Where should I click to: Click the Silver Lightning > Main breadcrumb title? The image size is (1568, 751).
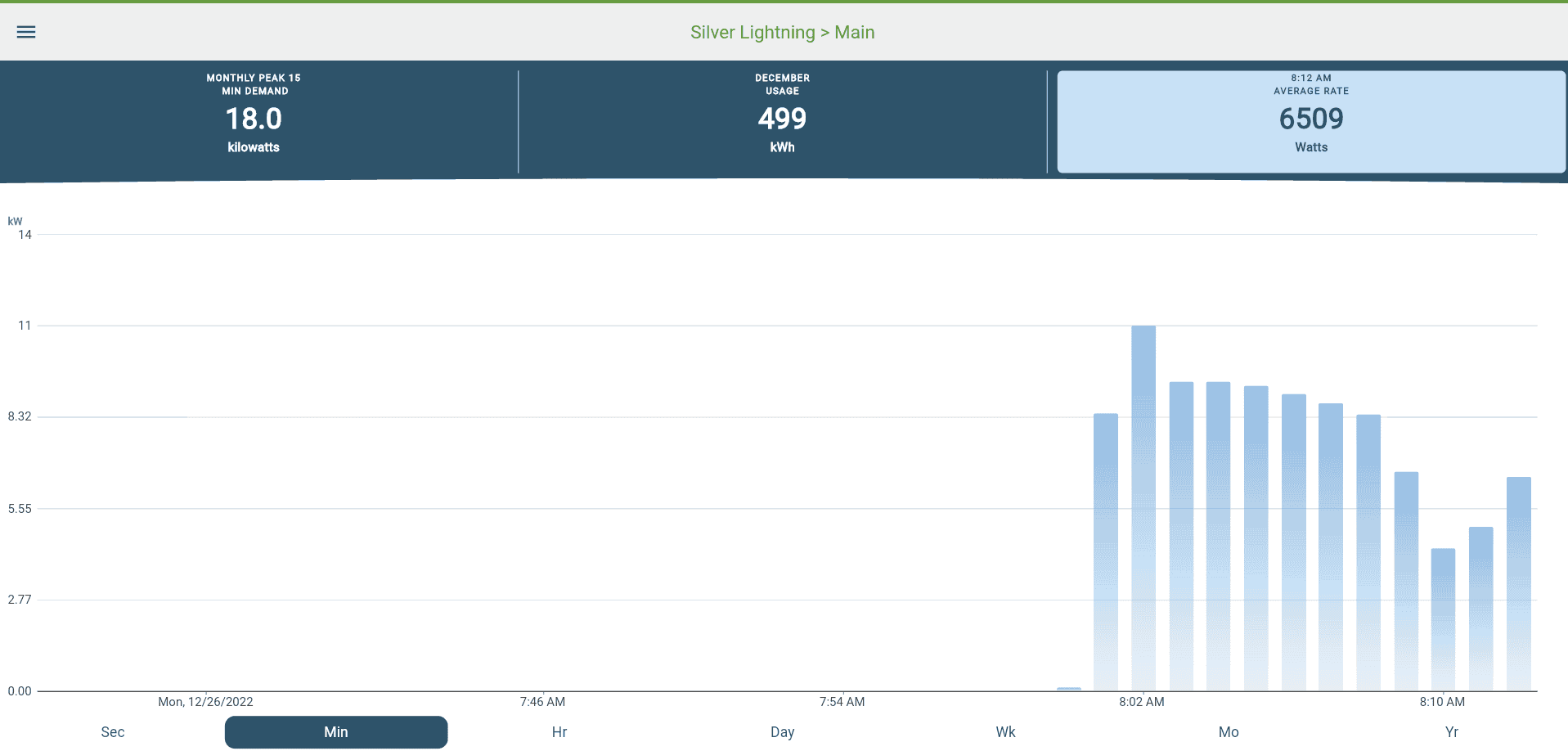point(782,33)
